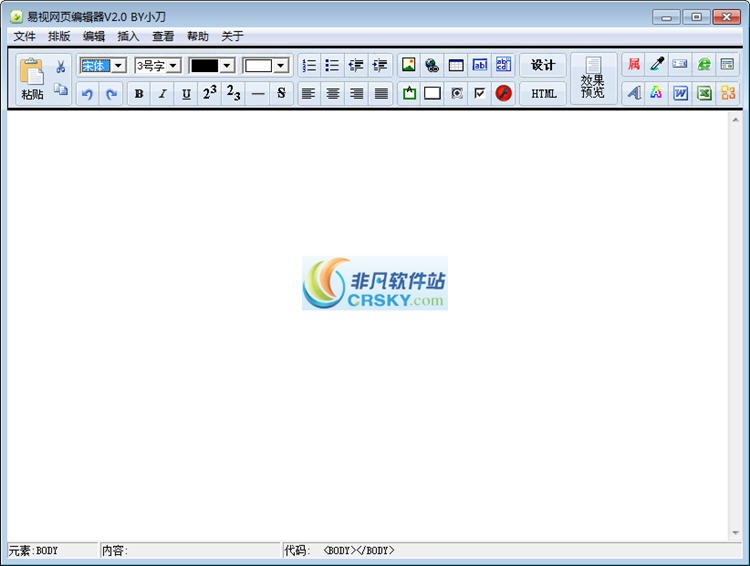Insert a single-line text box (abl)
Image resolution: width=750 pixels, height=566 pixels.
click(480, 65)
